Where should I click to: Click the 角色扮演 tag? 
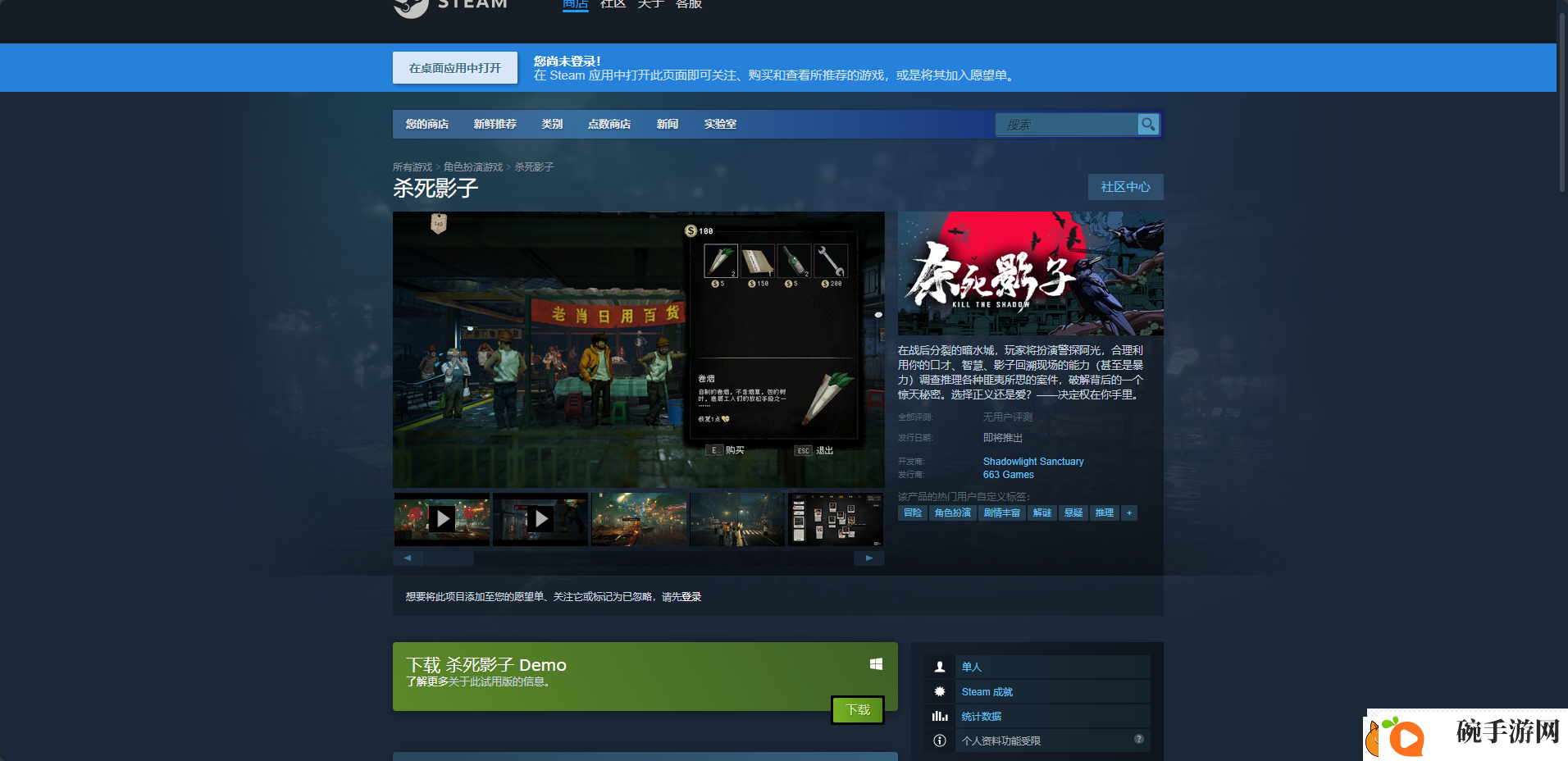coord(953,513)
